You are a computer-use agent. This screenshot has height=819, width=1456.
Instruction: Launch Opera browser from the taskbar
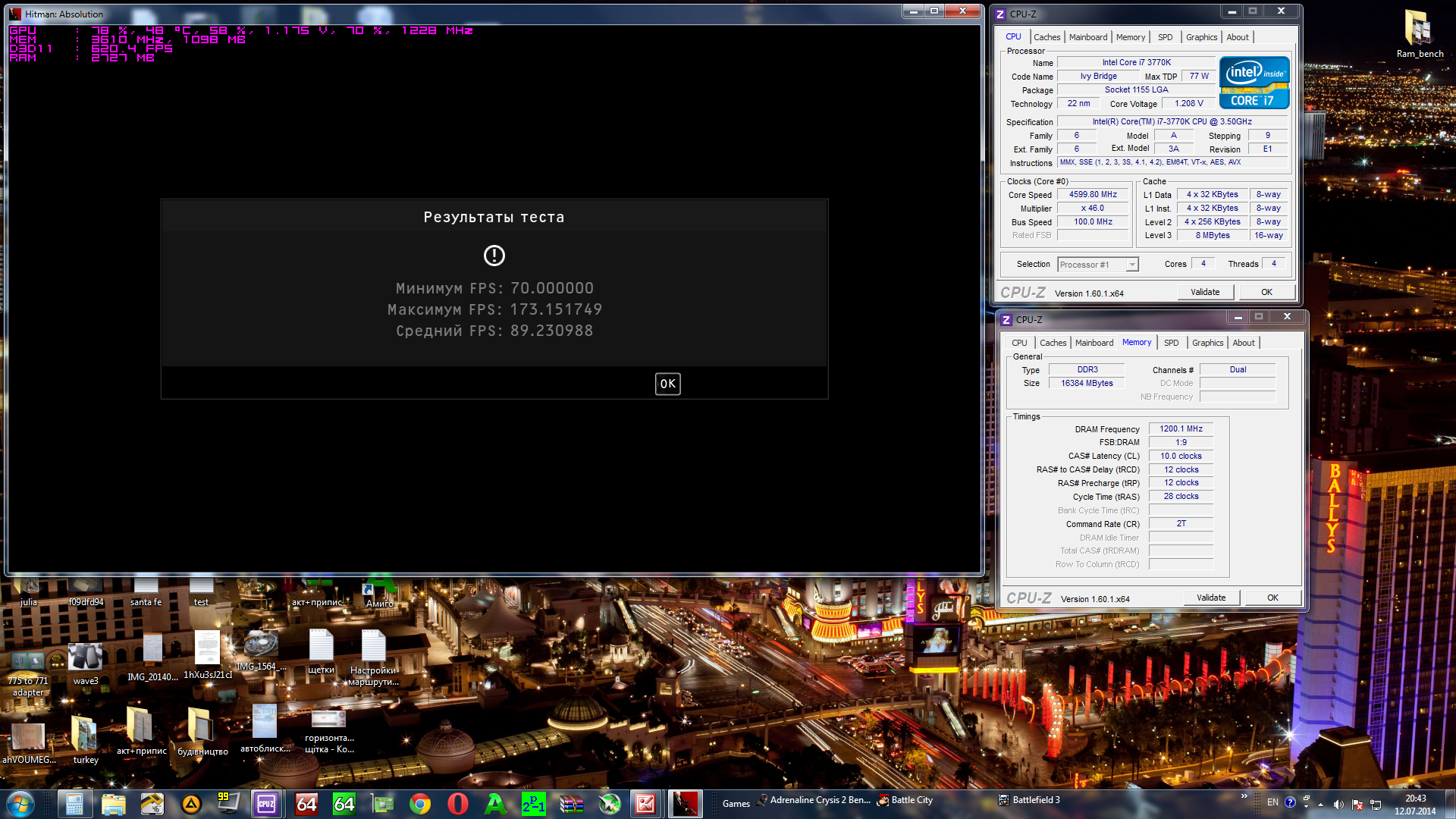coord(457,804)
